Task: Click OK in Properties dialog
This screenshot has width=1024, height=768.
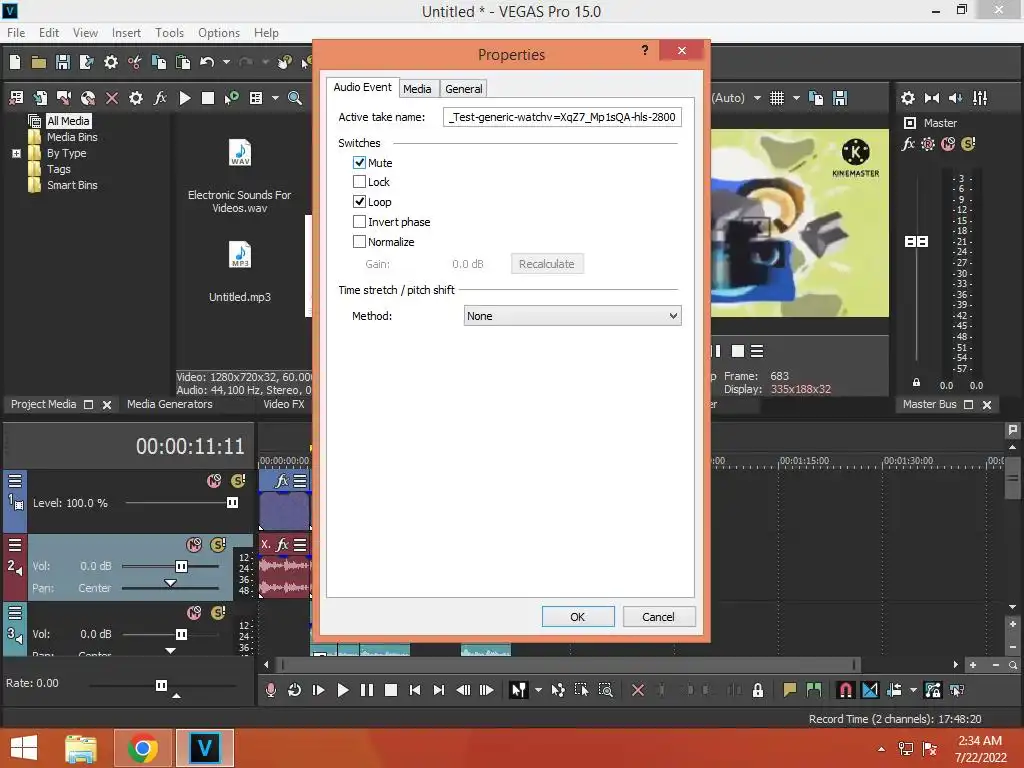Action: tap(578, 616)
